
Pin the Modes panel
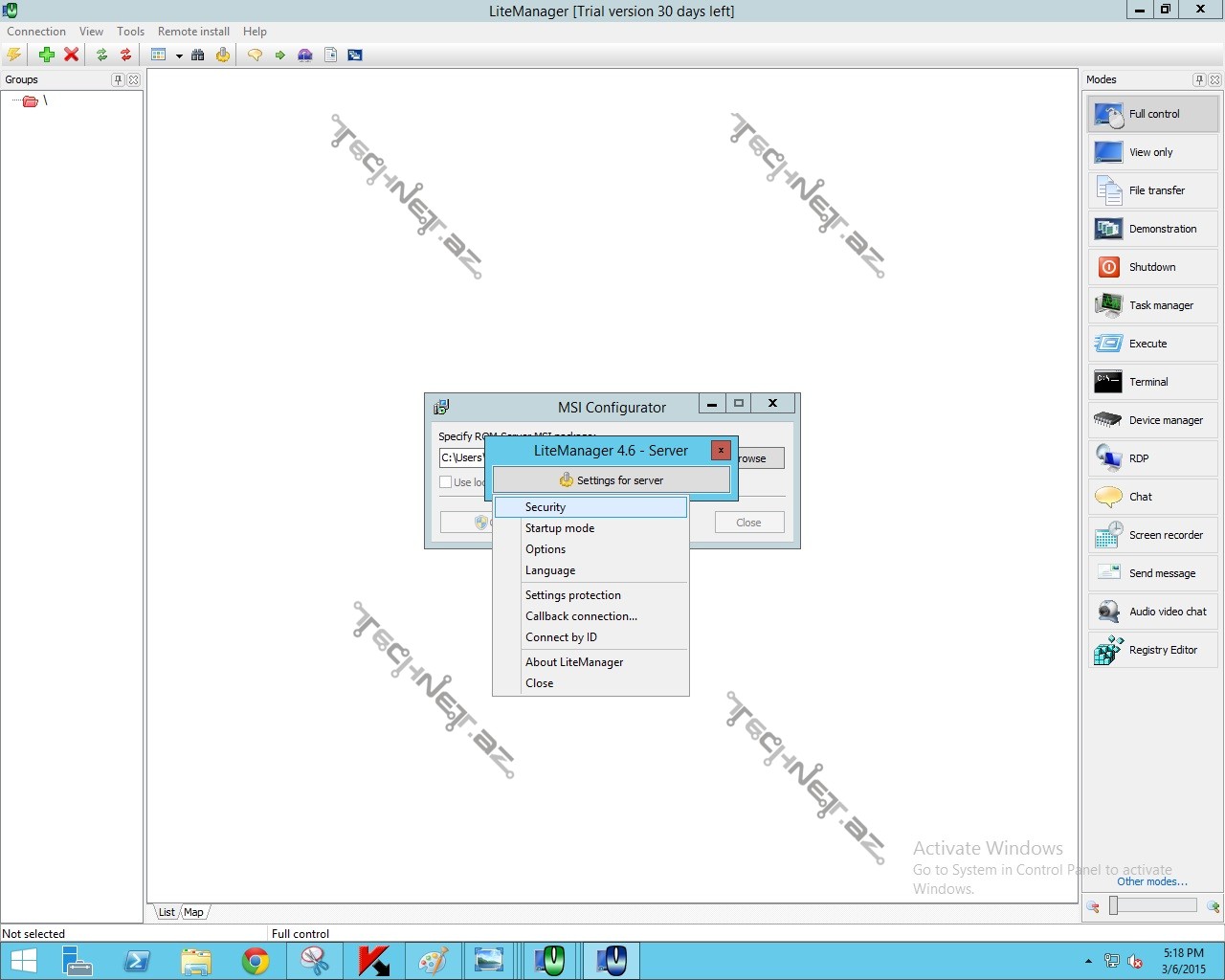coord(1198,79)
